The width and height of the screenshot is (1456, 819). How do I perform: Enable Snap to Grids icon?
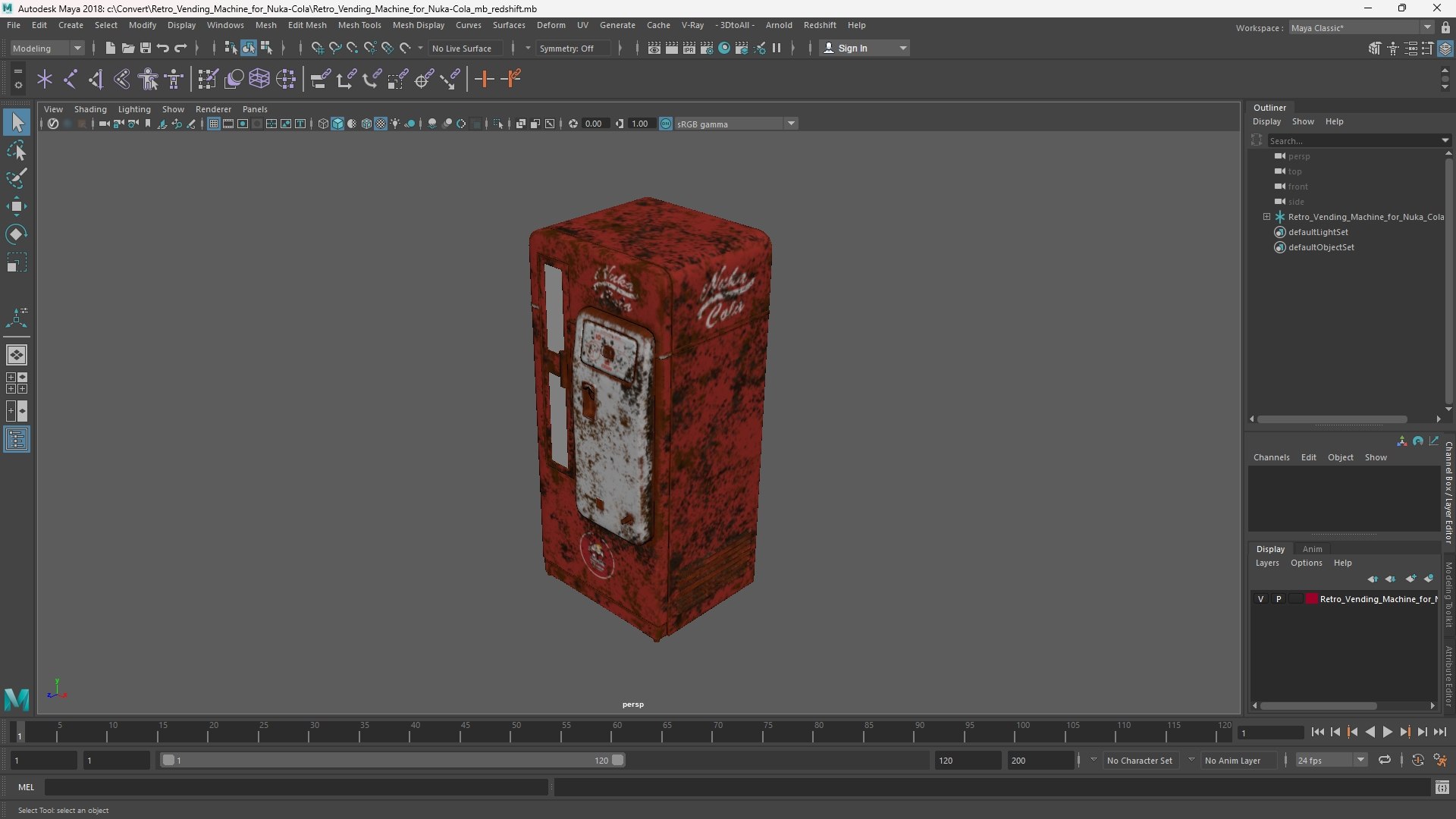[x=317, y=48]
